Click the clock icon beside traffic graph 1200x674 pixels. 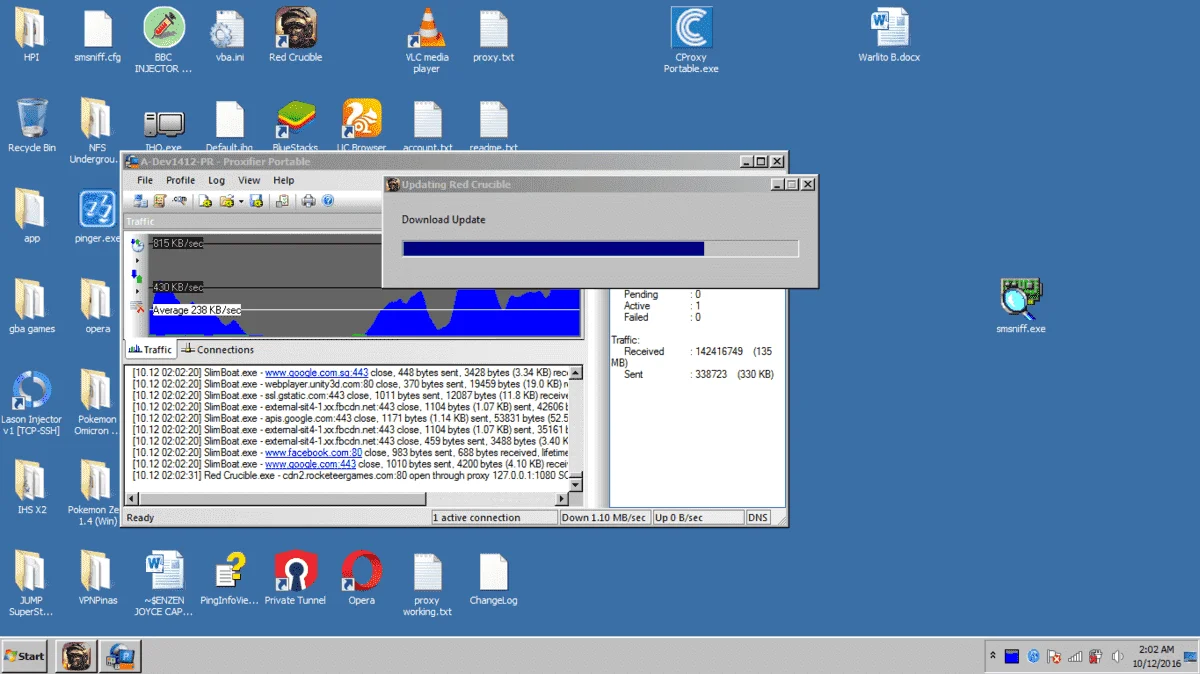coord(138,245)
